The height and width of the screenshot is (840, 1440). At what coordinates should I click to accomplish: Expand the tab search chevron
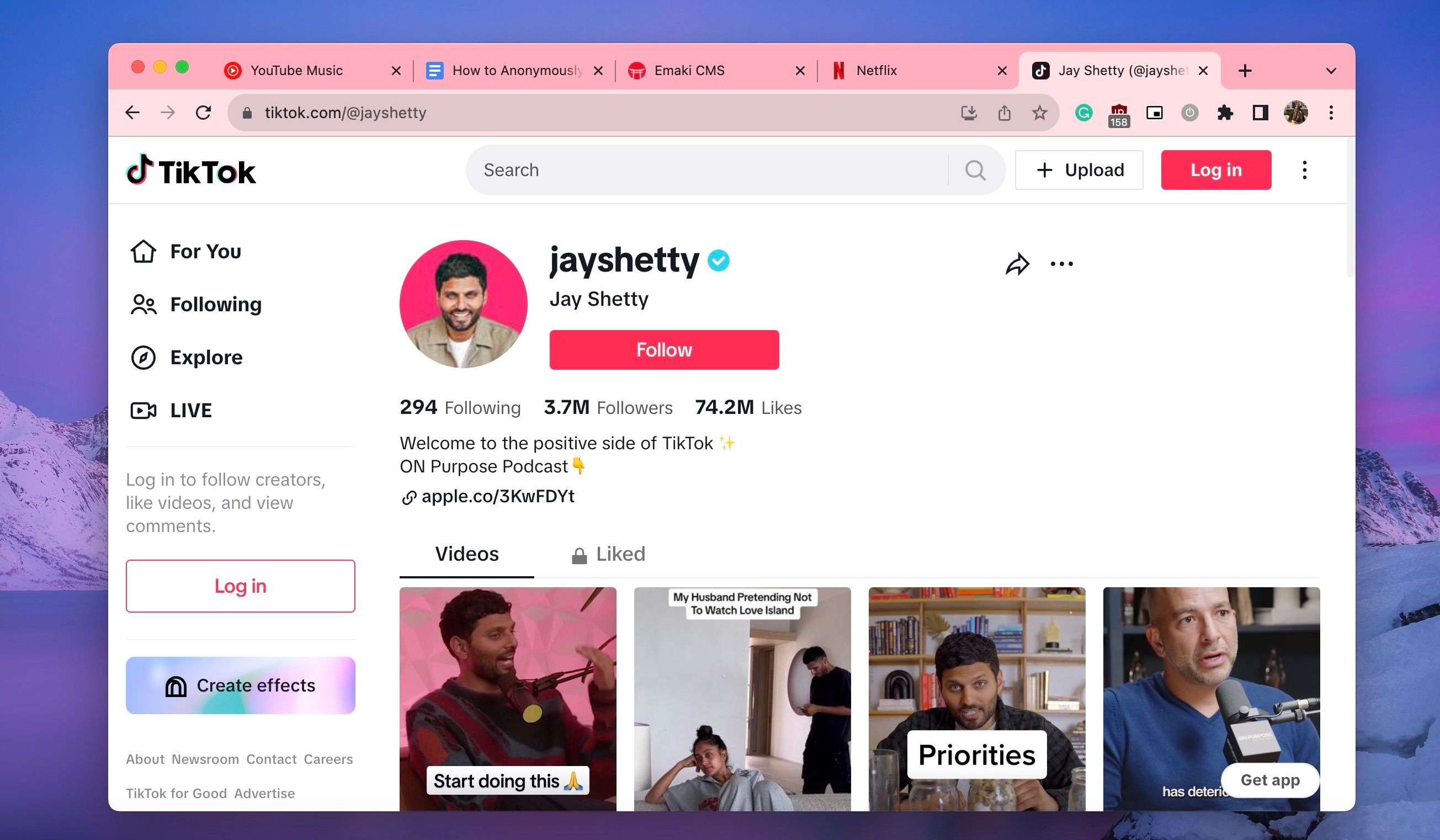pos(1331,70)
